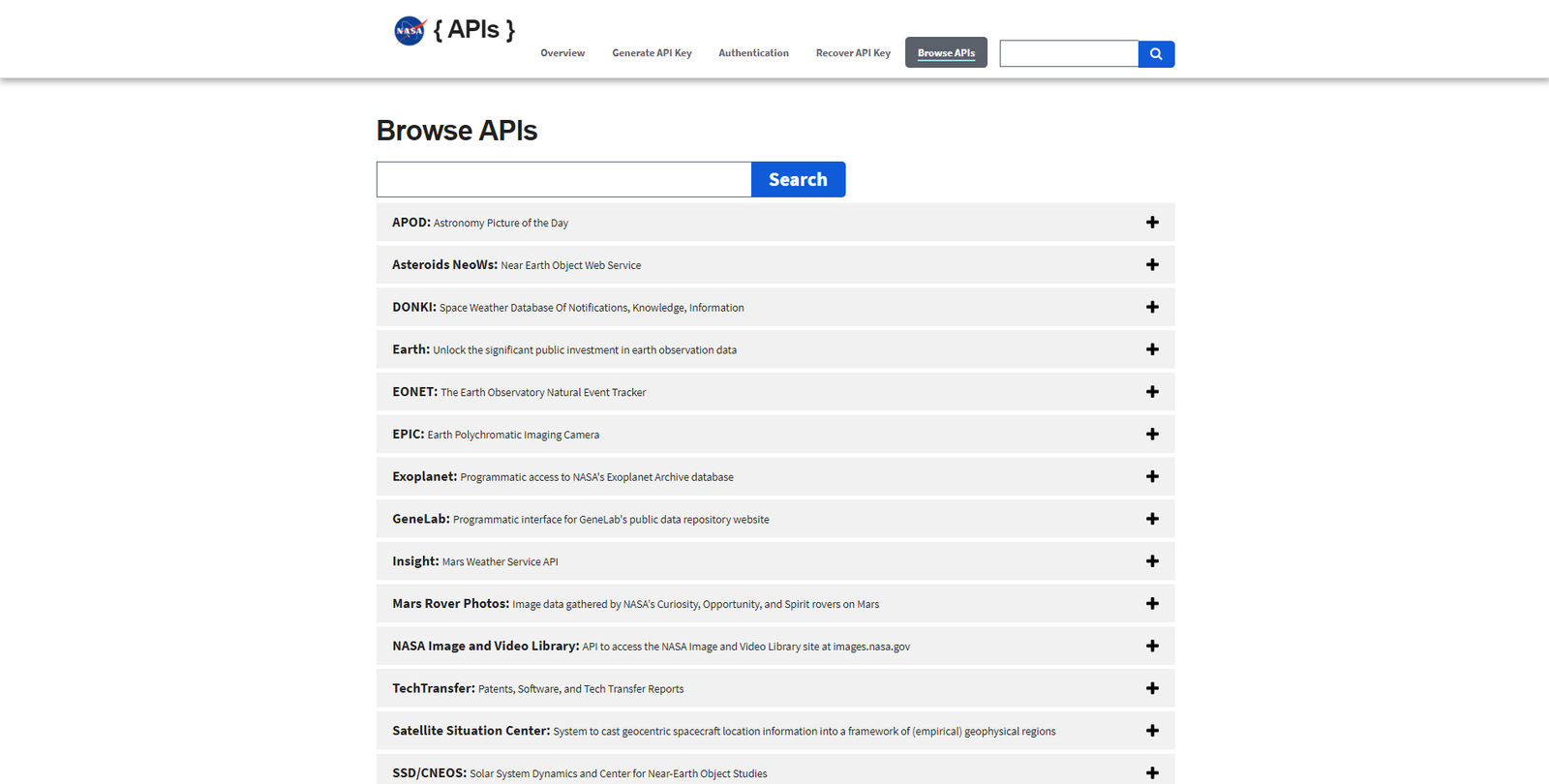The height and width of the screenshot is (784, 1549).
Task: Focus the Browse APIs search field
Action: [x=564, y=179]
